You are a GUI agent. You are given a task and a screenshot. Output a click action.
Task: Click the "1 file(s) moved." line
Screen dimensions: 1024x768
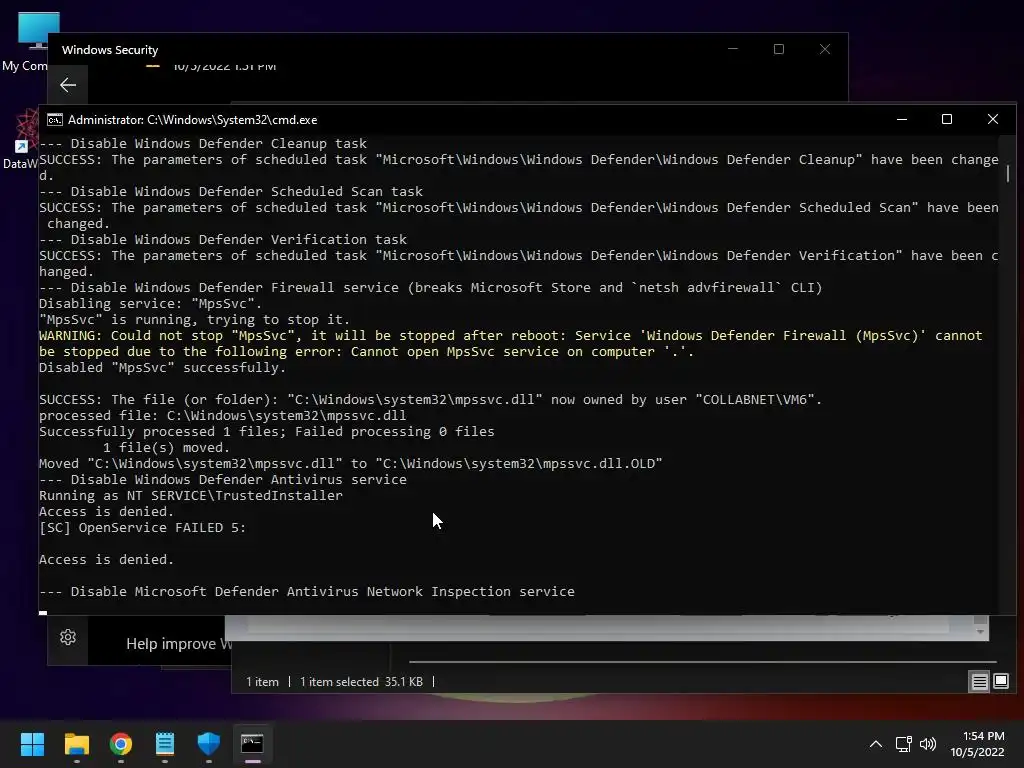pos(167,448)
